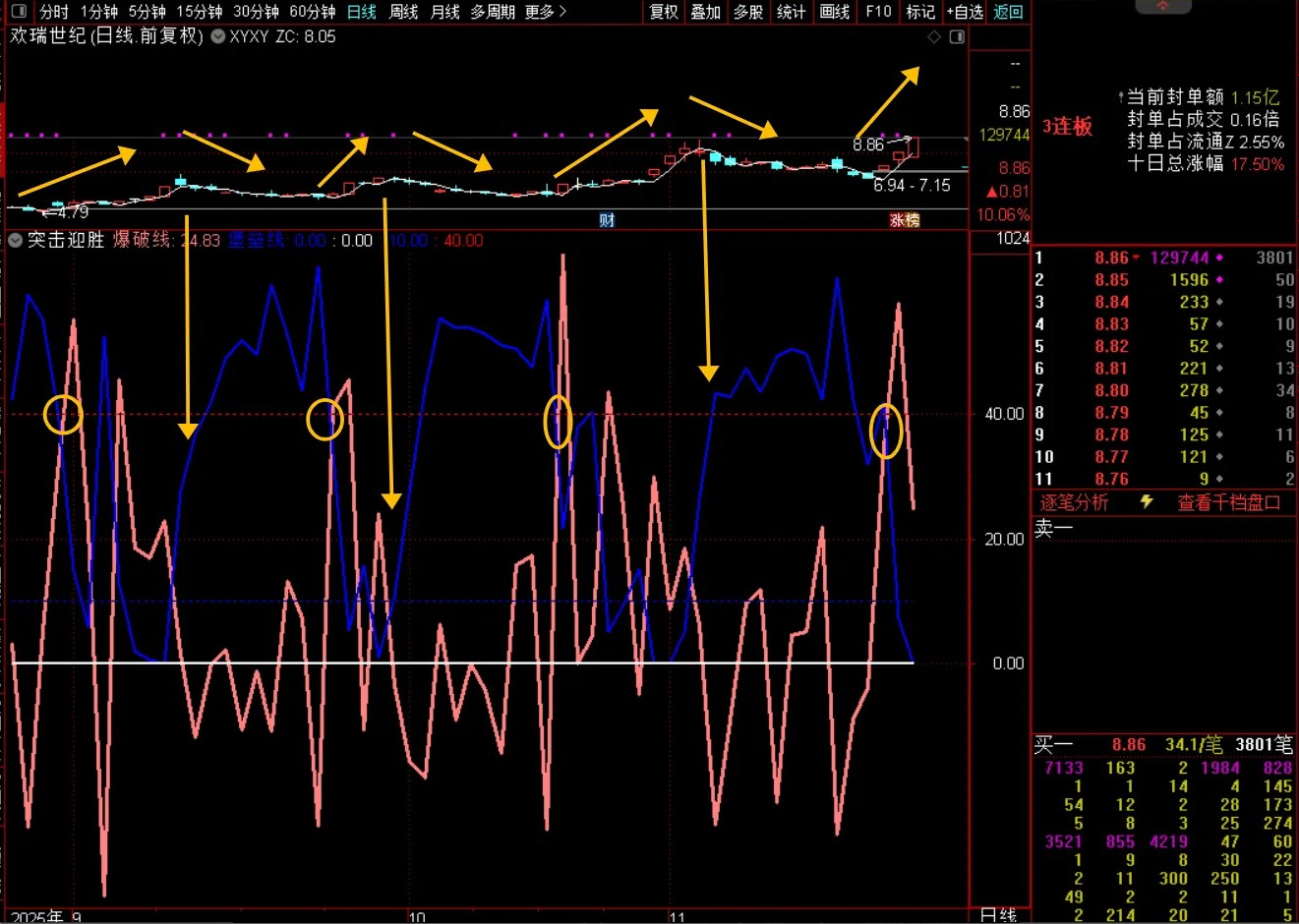Image resolution: width=1299 pixels, height=924 pixels.
Task: Click the 画线 drawing tool button
Action: pos(834,12)
